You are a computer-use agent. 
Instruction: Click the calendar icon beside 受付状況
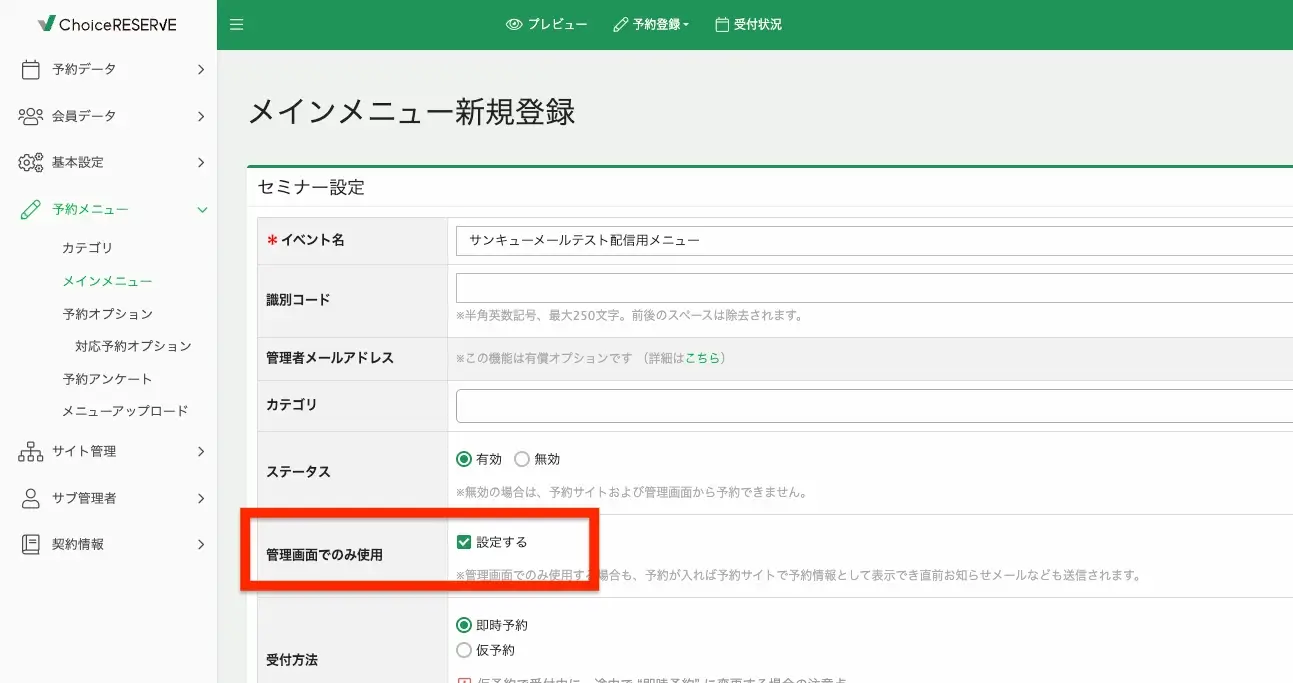[x=722, y=25]
